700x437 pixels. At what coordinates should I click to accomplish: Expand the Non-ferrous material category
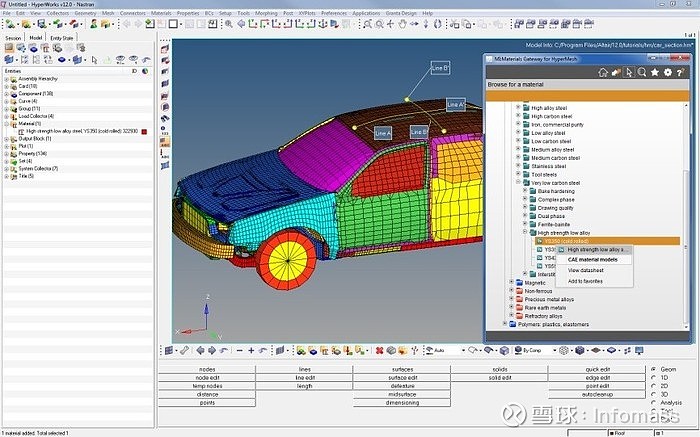[511, 290]
